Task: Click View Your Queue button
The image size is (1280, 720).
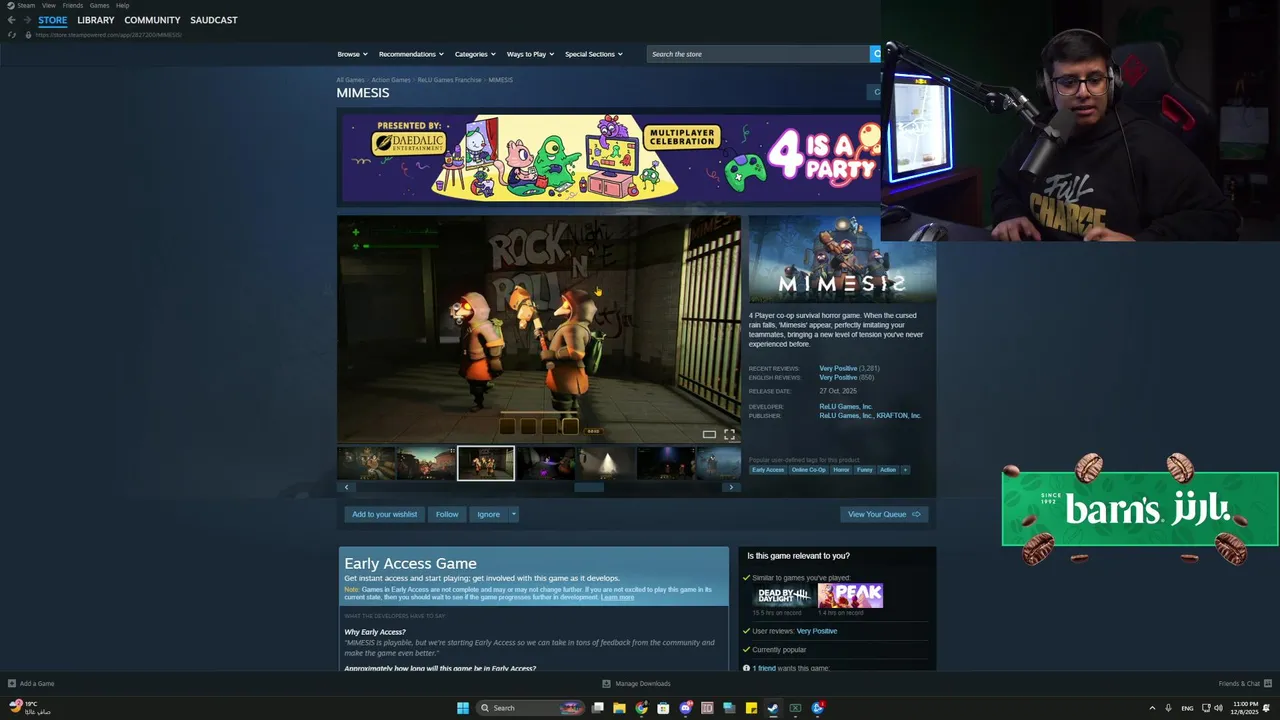Action: pos(884,514)
